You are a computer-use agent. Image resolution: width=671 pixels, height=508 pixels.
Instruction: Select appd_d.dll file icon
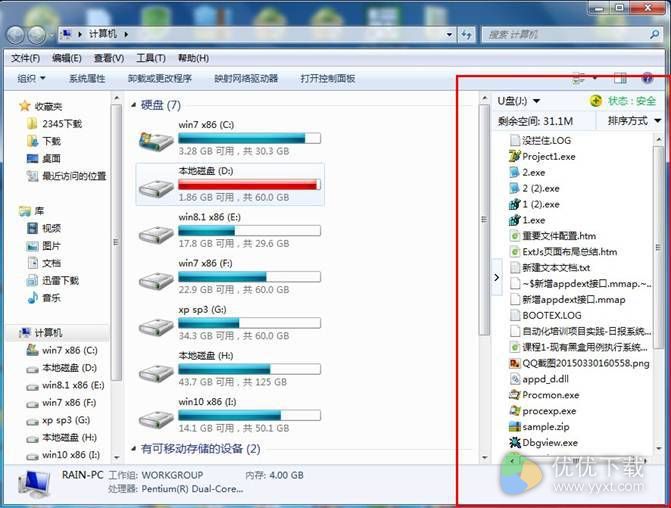coord(514,379)
